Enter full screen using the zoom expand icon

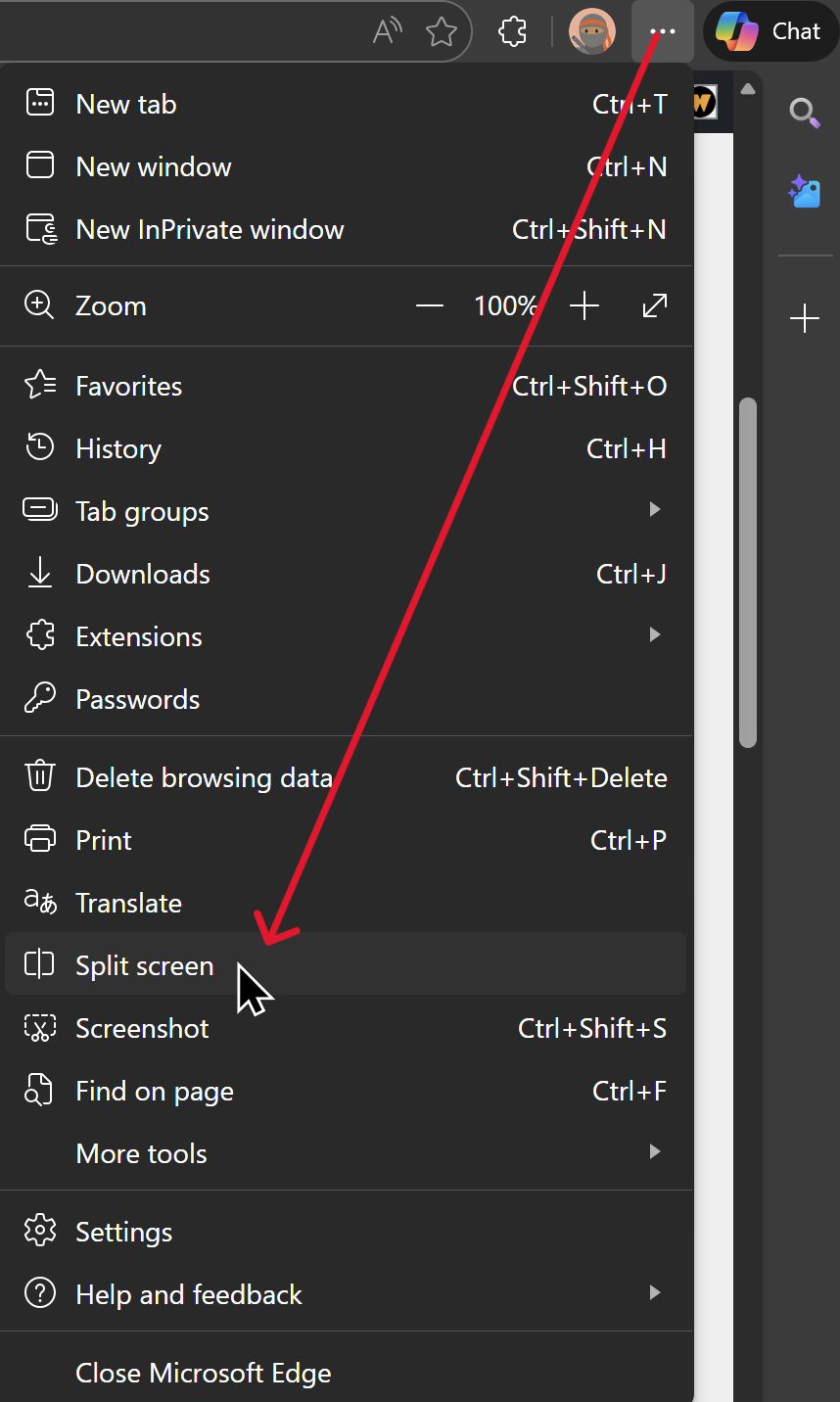click(654, 306)
